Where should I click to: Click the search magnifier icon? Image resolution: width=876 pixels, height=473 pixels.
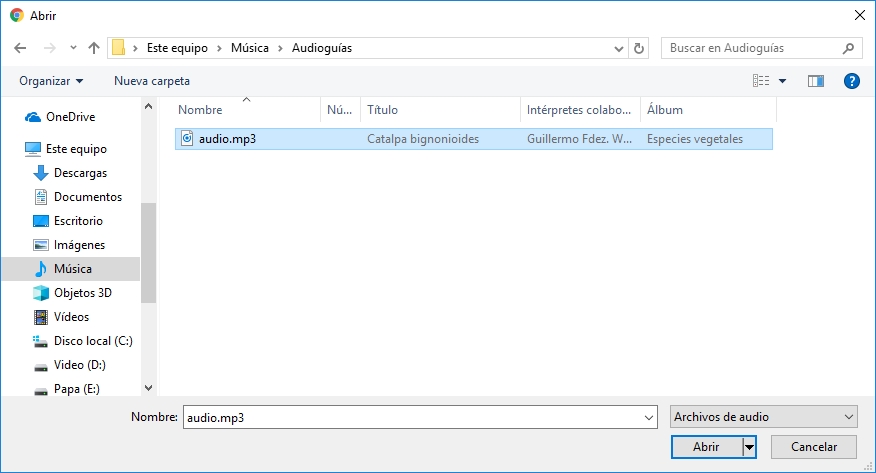848,48
